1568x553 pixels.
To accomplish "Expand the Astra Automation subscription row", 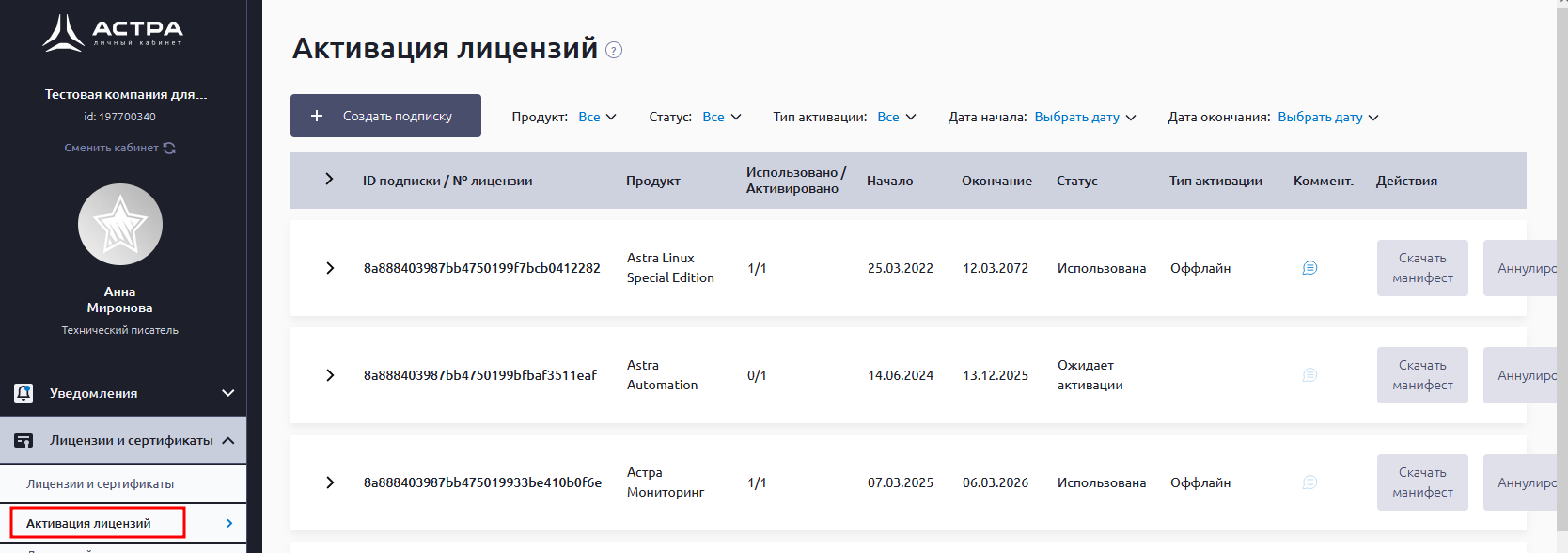I will (330, 375).
